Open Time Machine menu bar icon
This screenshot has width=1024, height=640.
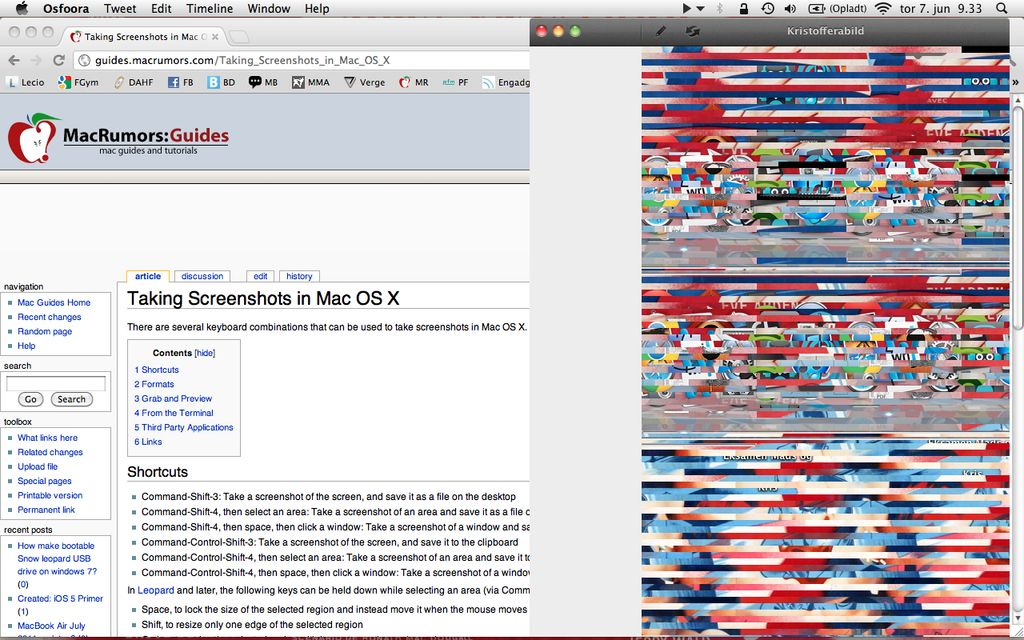(767, 8)
